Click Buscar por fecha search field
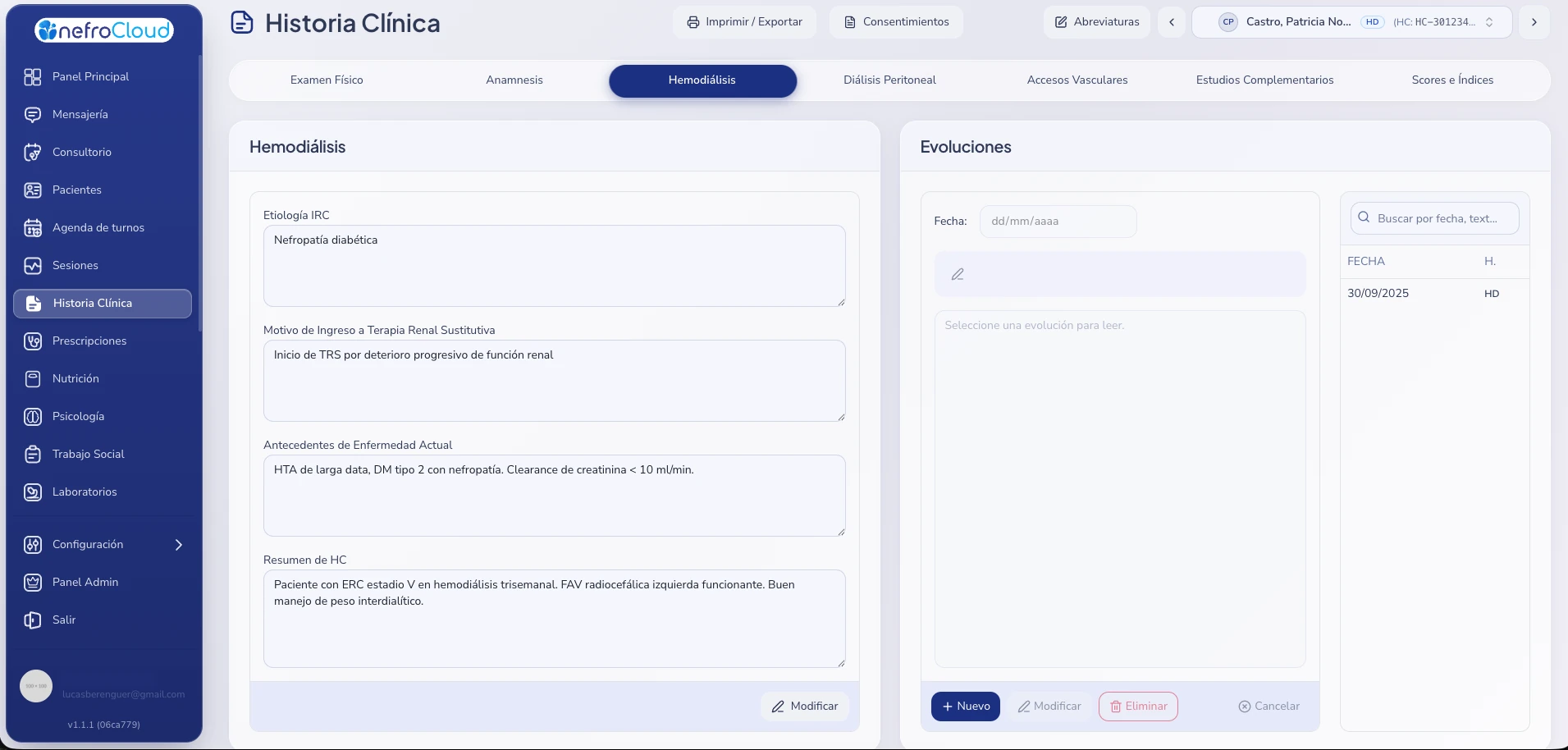The height and width of the screenshot is (750, 1568). pyautogui.click(x=1435, y=218)
